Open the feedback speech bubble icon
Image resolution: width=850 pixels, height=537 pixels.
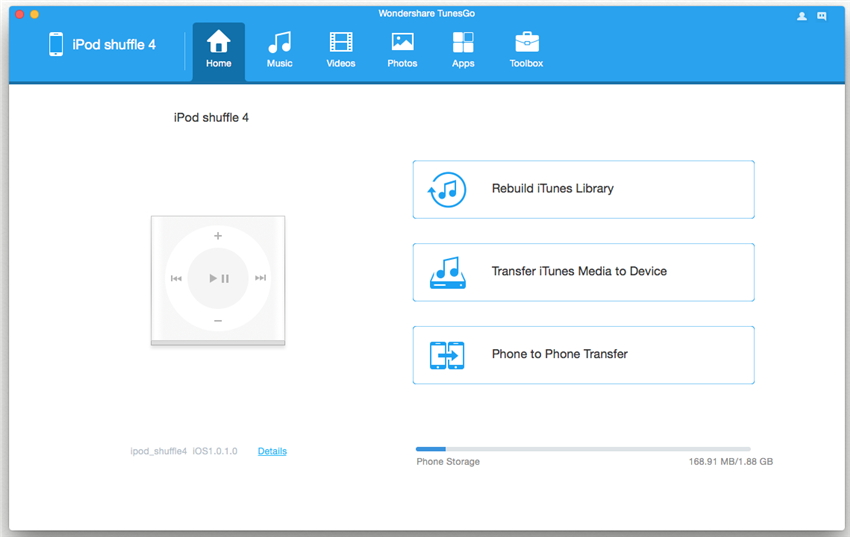tap(822, 16)
